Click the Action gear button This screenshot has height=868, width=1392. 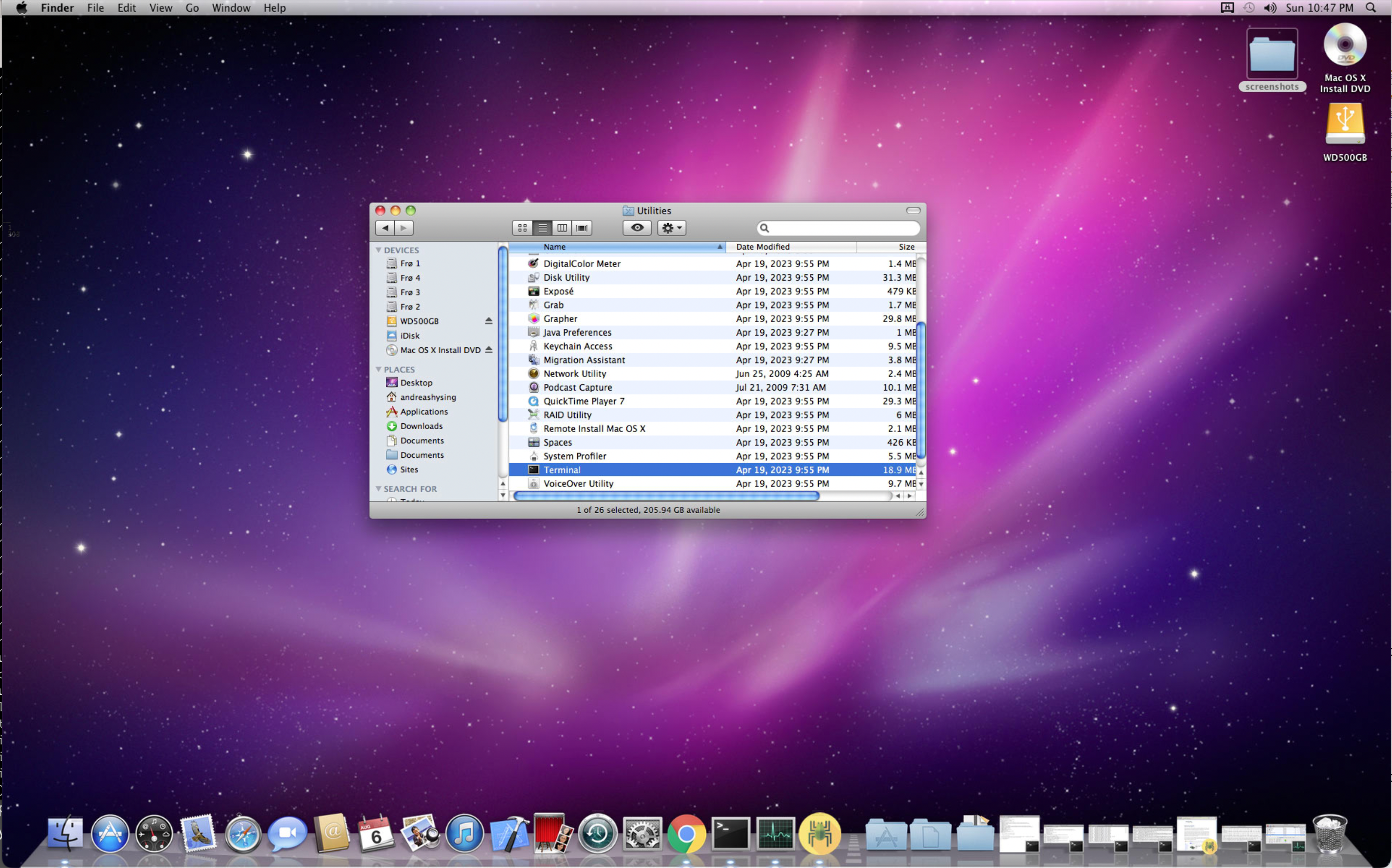pos(671,228)
